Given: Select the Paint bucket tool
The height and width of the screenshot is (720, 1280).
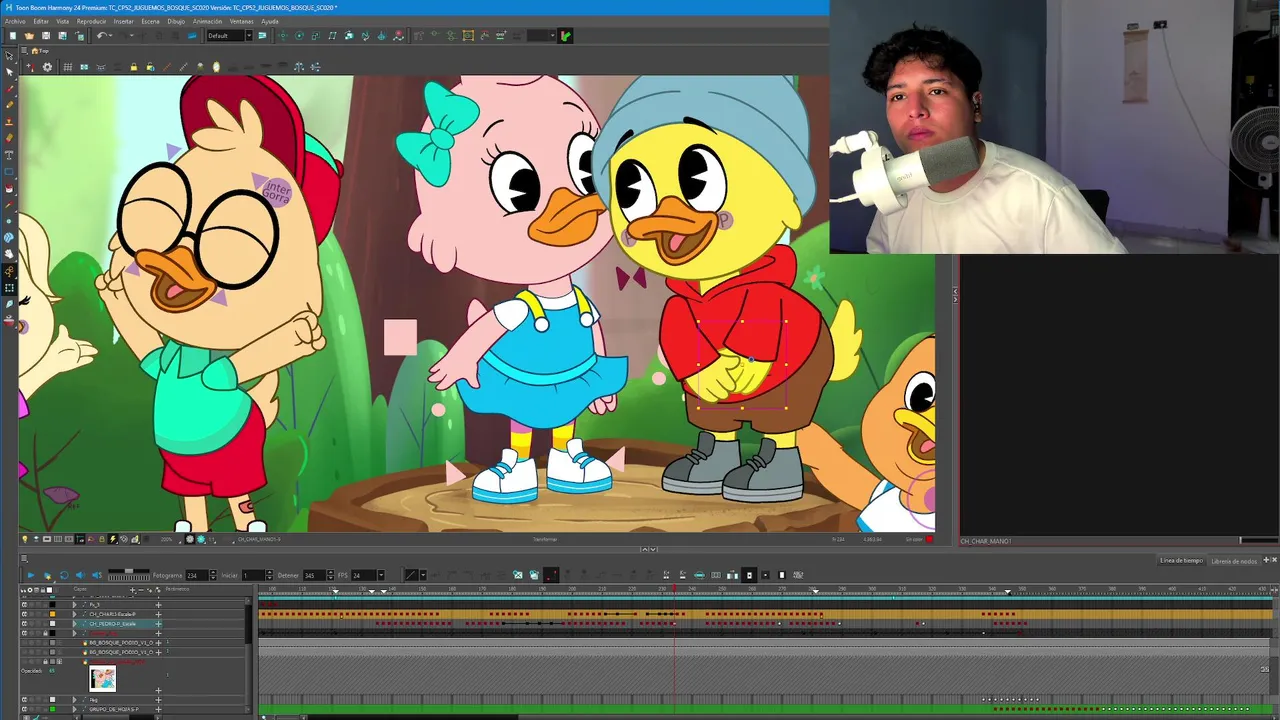Looking at the screenshot, I should click(10, 188).
